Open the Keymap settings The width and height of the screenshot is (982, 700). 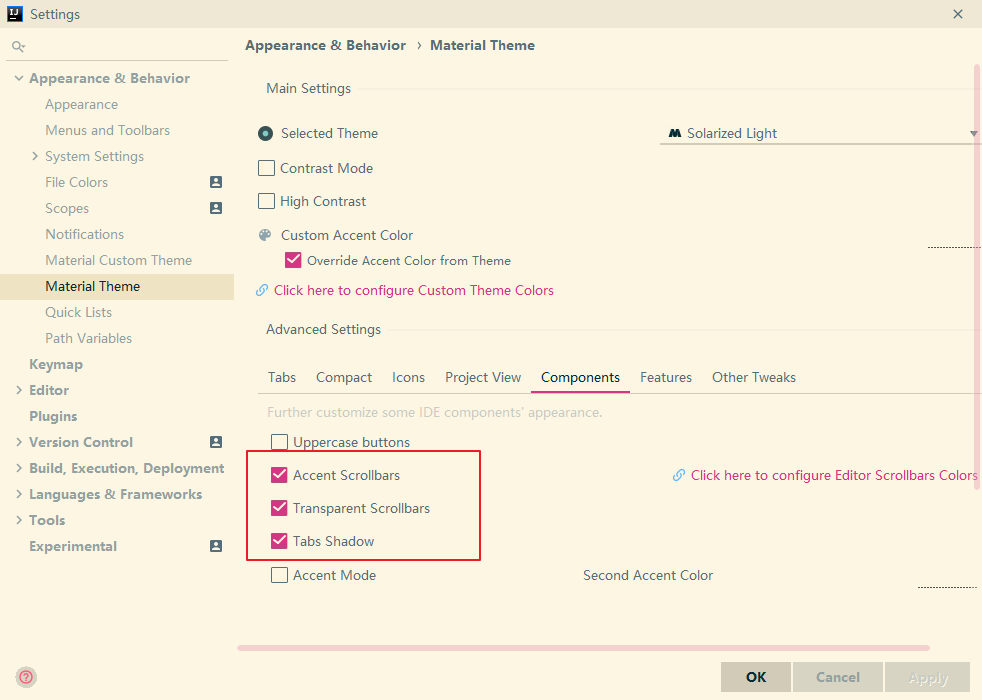(56, 364)
